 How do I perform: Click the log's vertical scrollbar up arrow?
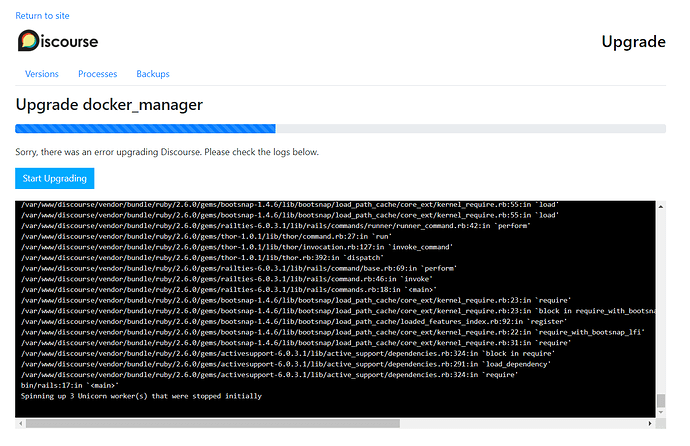pos(661,206)
